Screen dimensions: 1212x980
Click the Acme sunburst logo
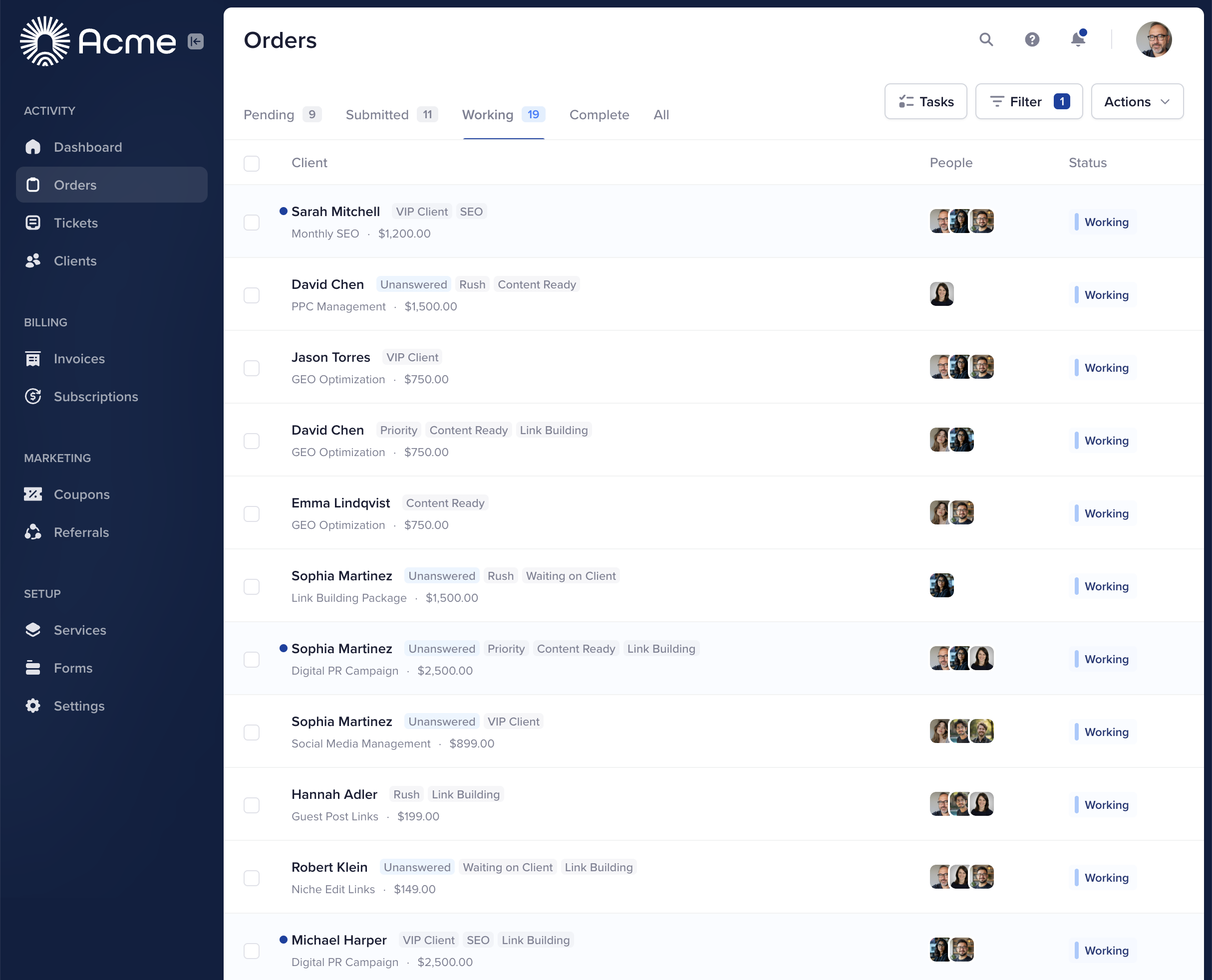44,41
